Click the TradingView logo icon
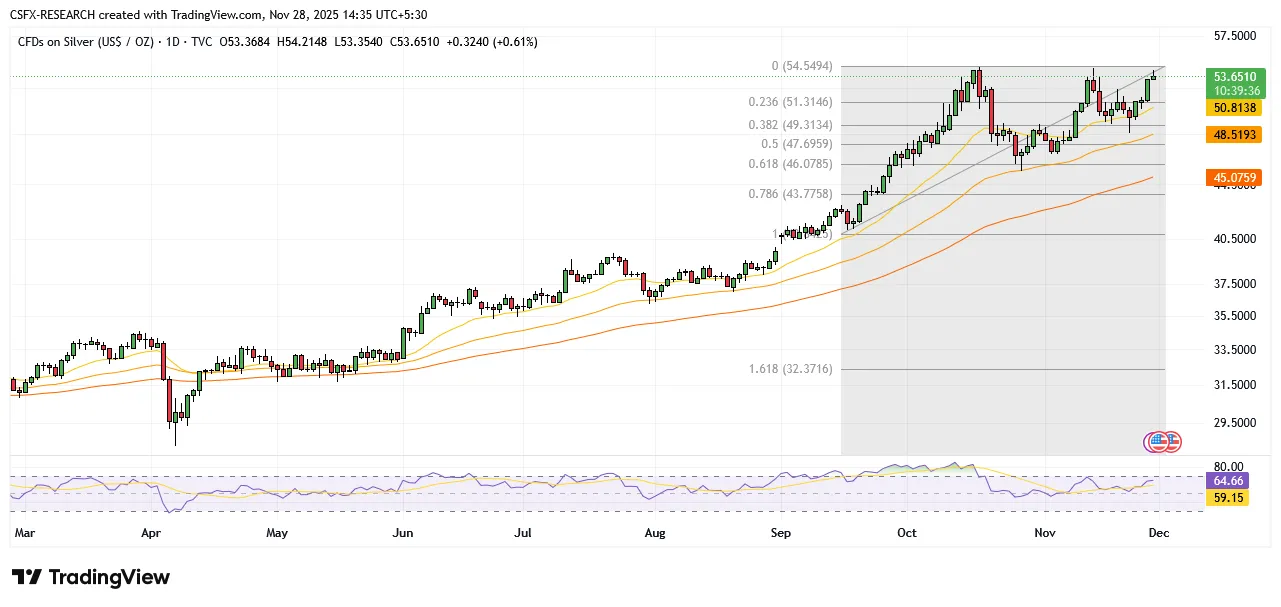1281x607 pixels. click(x=28, y=578)
